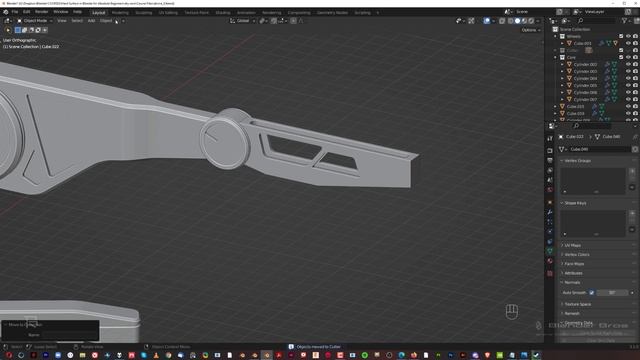Image resolution: width=640 pixels, height=360 pixels.
Task: Choose the set-new-selection mode icon
Action: pos(18,30)
